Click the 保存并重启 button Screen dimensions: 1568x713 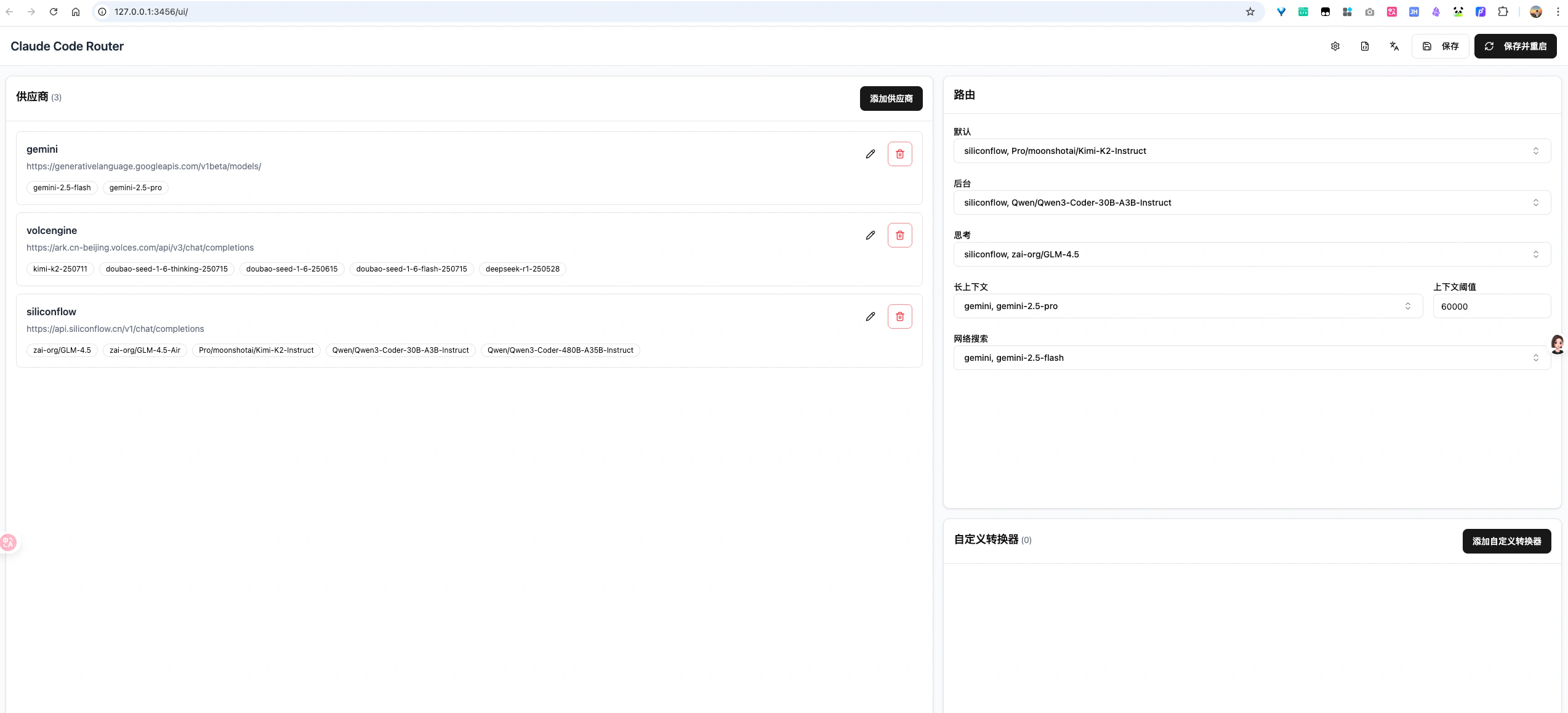pyautogui.click(x=1515, y=46)
